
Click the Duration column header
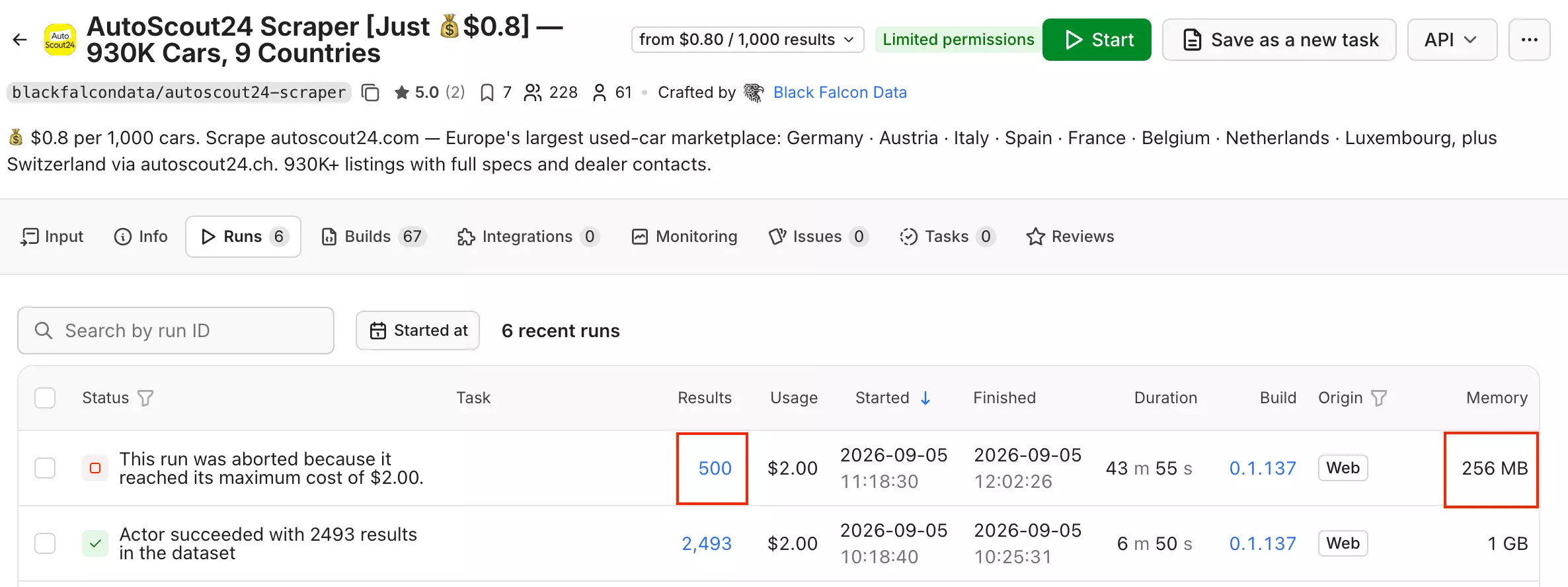[1165, 398]
